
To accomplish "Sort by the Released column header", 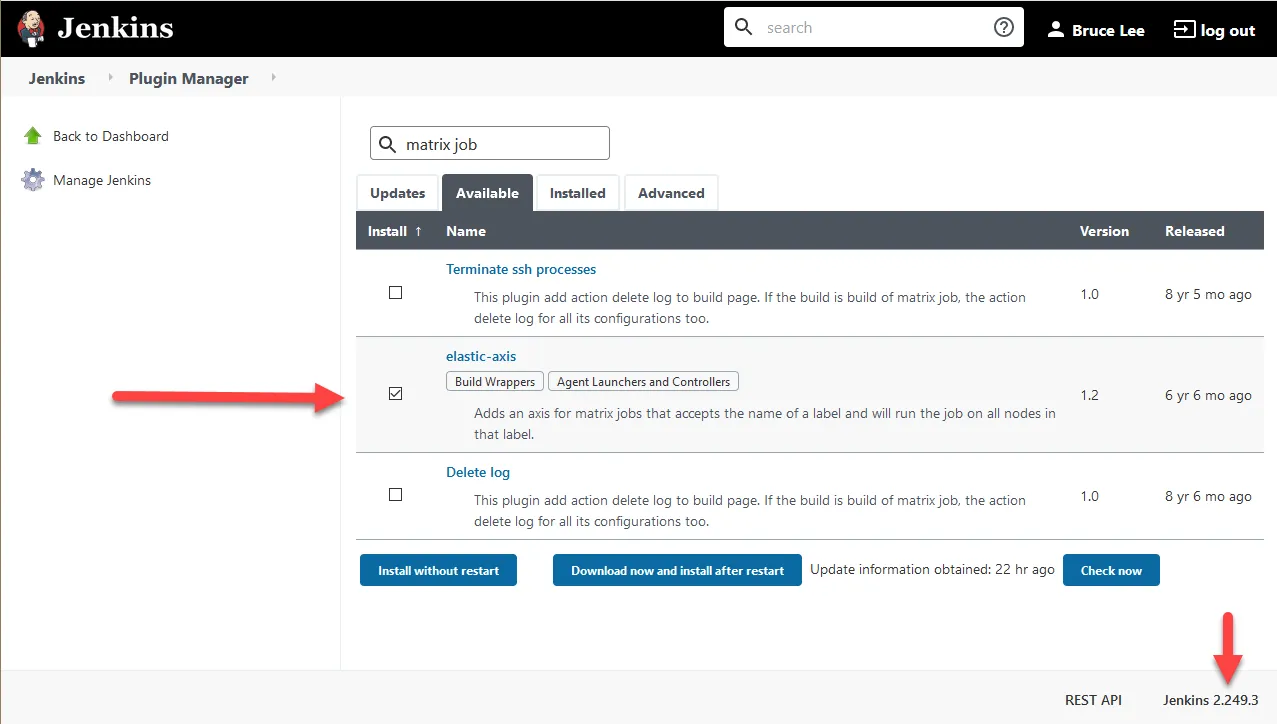I will click(x=1194, y=231).
